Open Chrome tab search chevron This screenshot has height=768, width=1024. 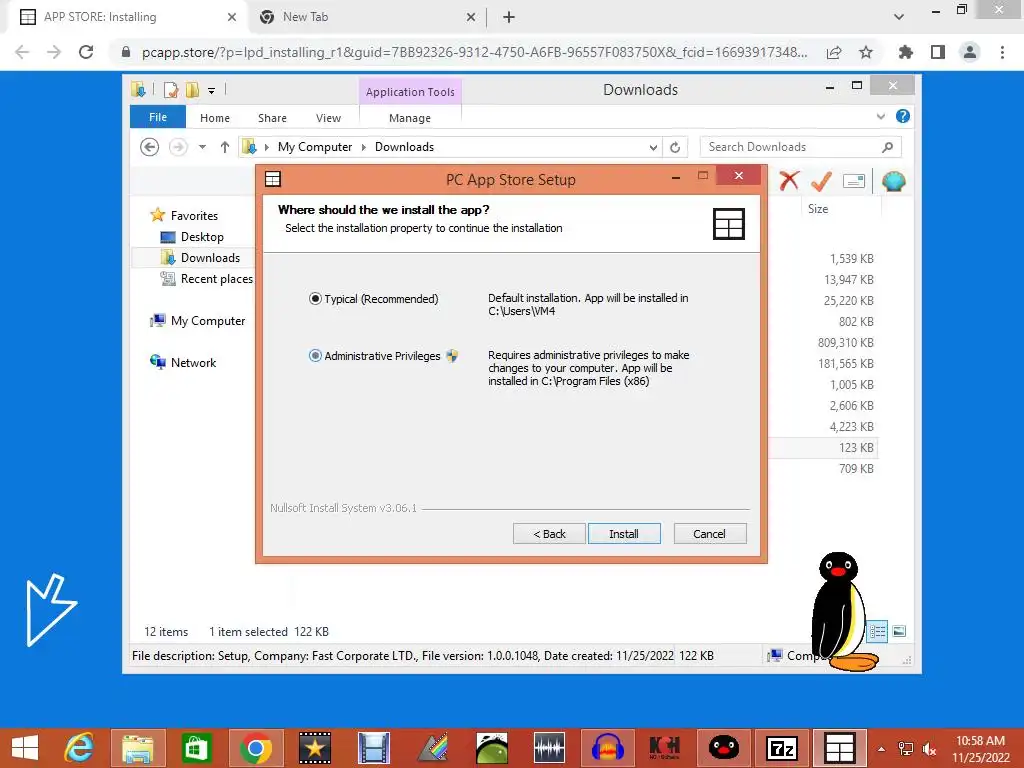[x=899, y=17]
